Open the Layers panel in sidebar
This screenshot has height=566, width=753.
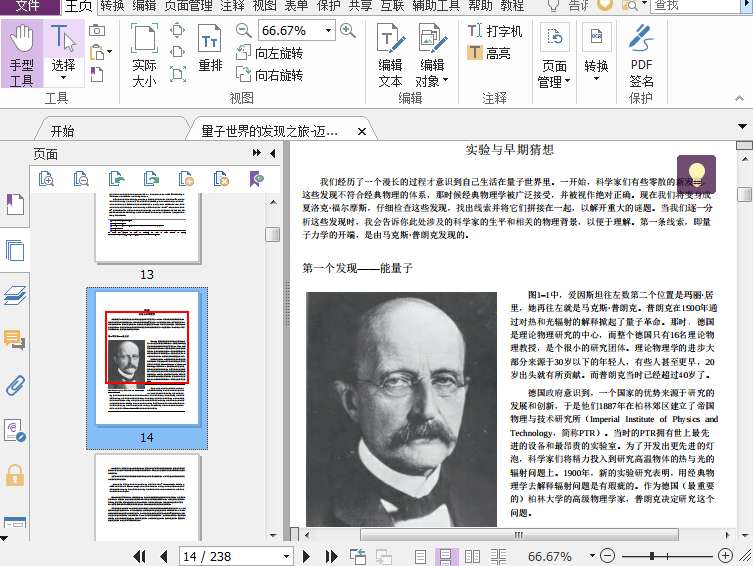click(15, 295)
